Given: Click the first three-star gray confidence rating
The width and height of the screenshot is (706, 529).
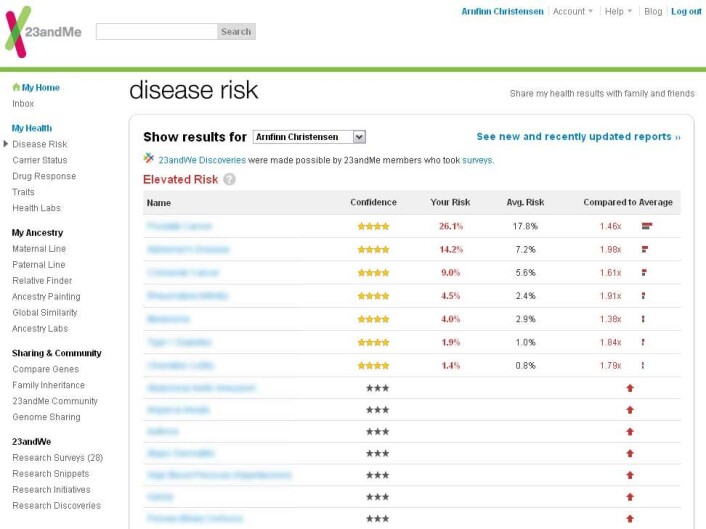Looking at the screenshot, I should point(377,388).
